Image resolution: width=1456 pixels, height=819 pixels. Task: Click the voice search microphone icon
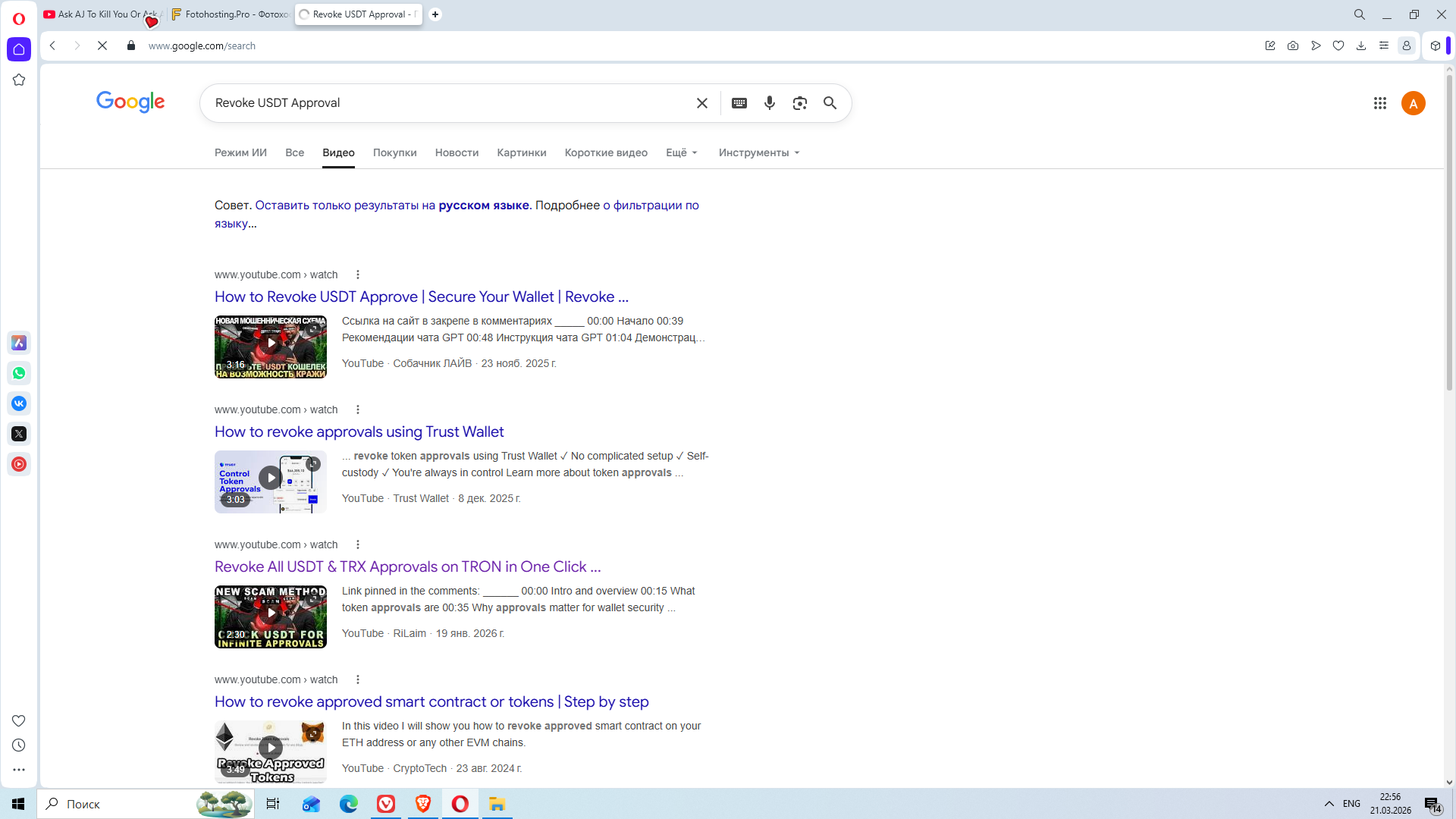(769, 103)
